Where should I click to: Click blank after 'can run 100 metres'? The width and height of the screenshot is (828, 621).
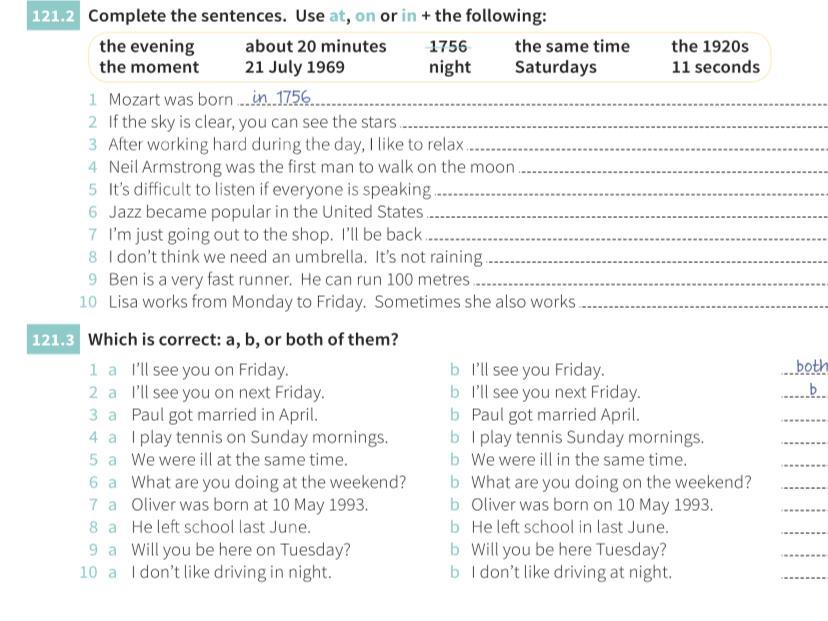tap(649, 281)
